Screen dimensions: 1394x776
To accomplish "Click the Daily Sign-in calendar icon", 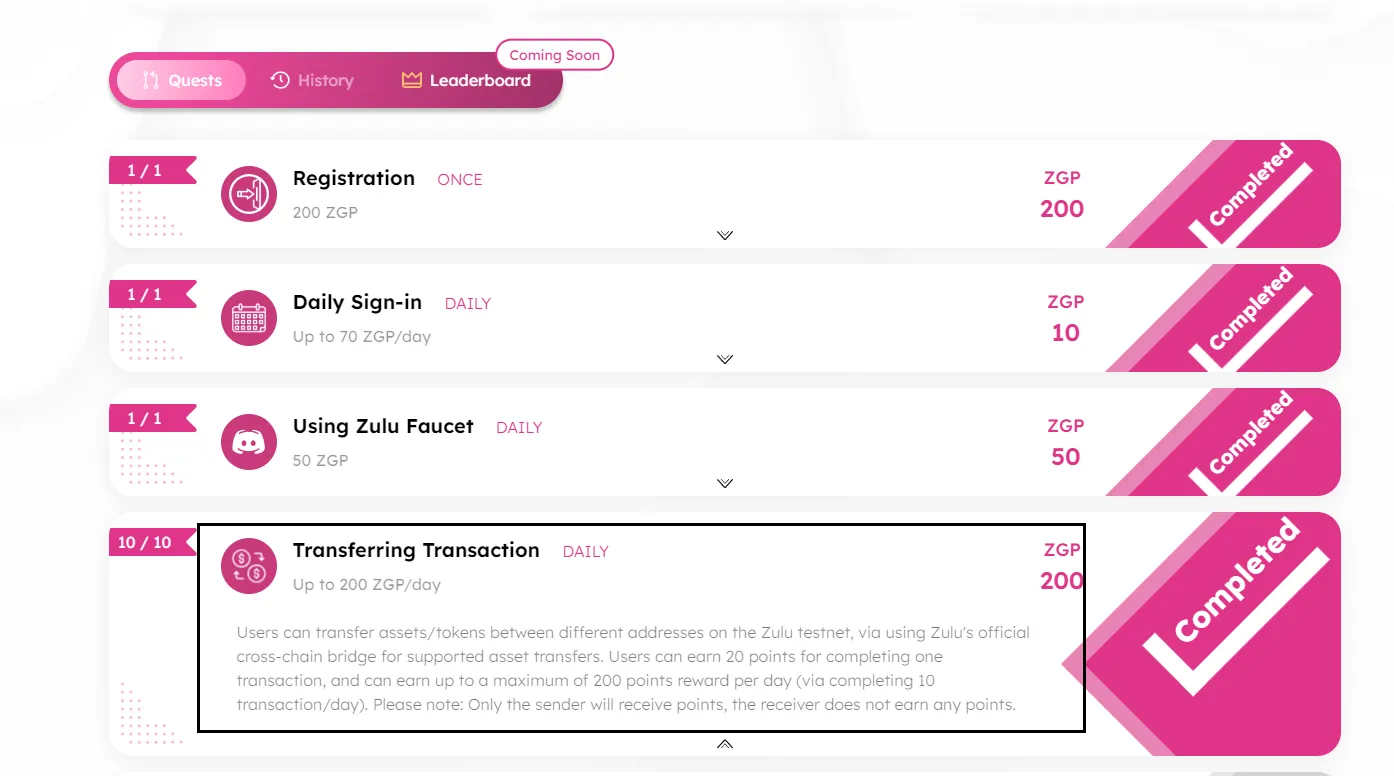I will pos(248,318).
